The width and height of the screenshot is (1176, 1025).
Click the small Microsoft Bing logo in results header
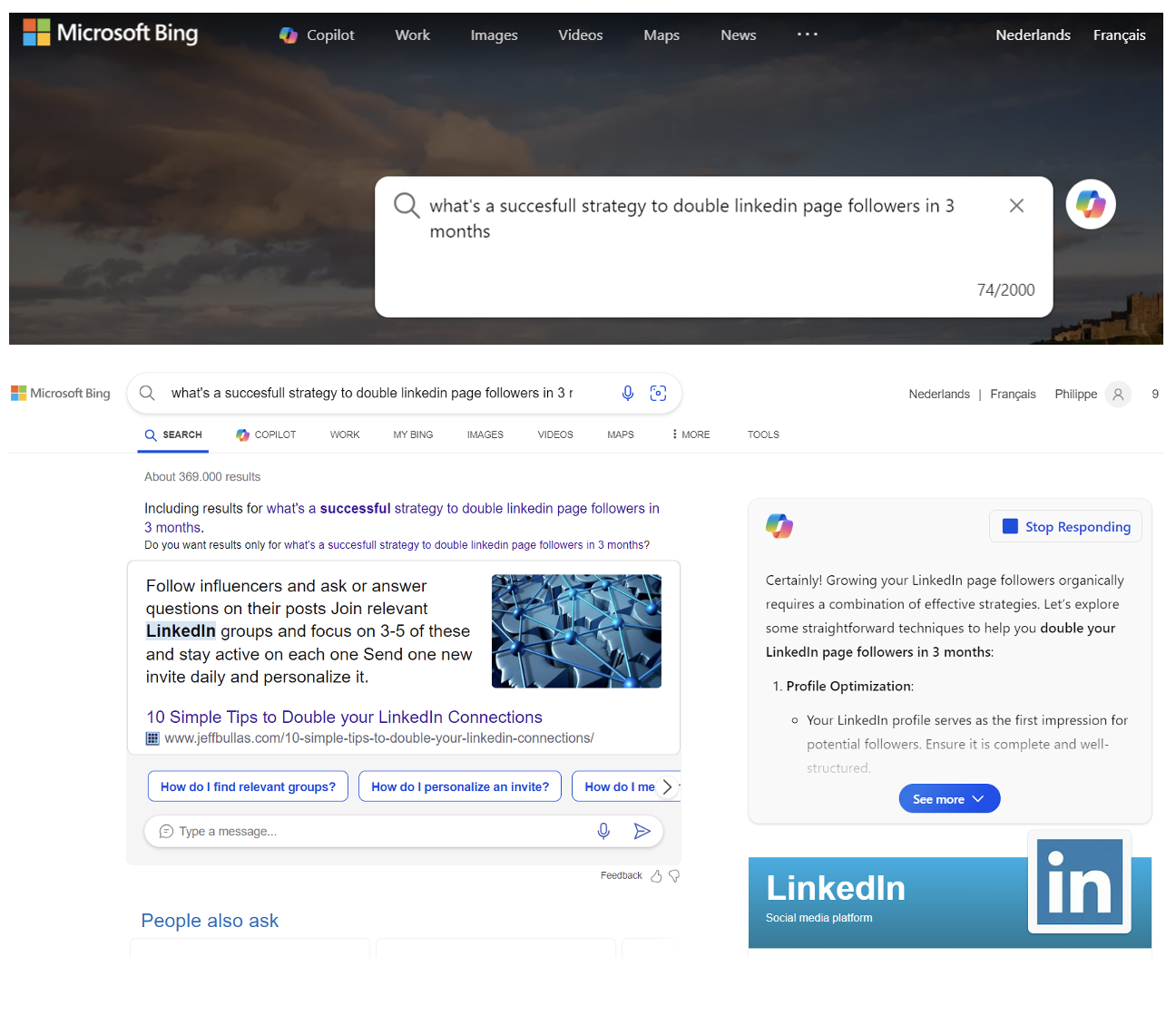(x=60, y=393)
